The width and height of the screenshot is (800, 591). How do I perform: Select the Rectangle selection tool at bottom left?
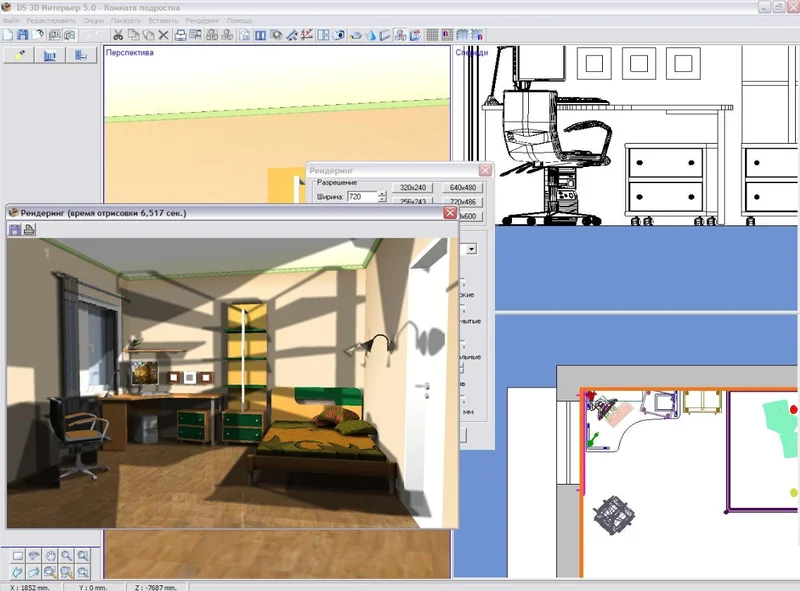18,556
